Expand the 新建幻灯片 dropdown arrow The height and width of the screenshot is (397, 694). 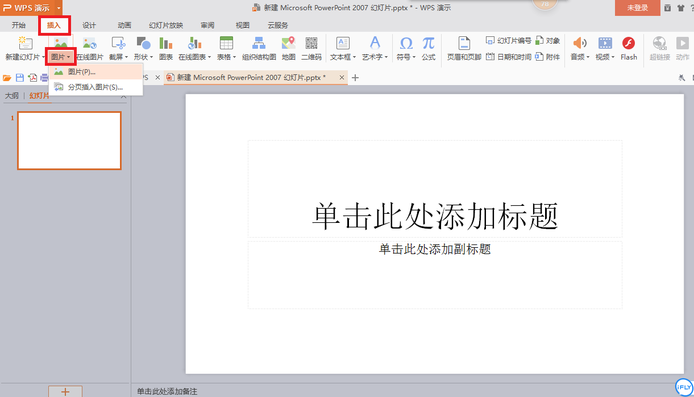click(43, 57)
